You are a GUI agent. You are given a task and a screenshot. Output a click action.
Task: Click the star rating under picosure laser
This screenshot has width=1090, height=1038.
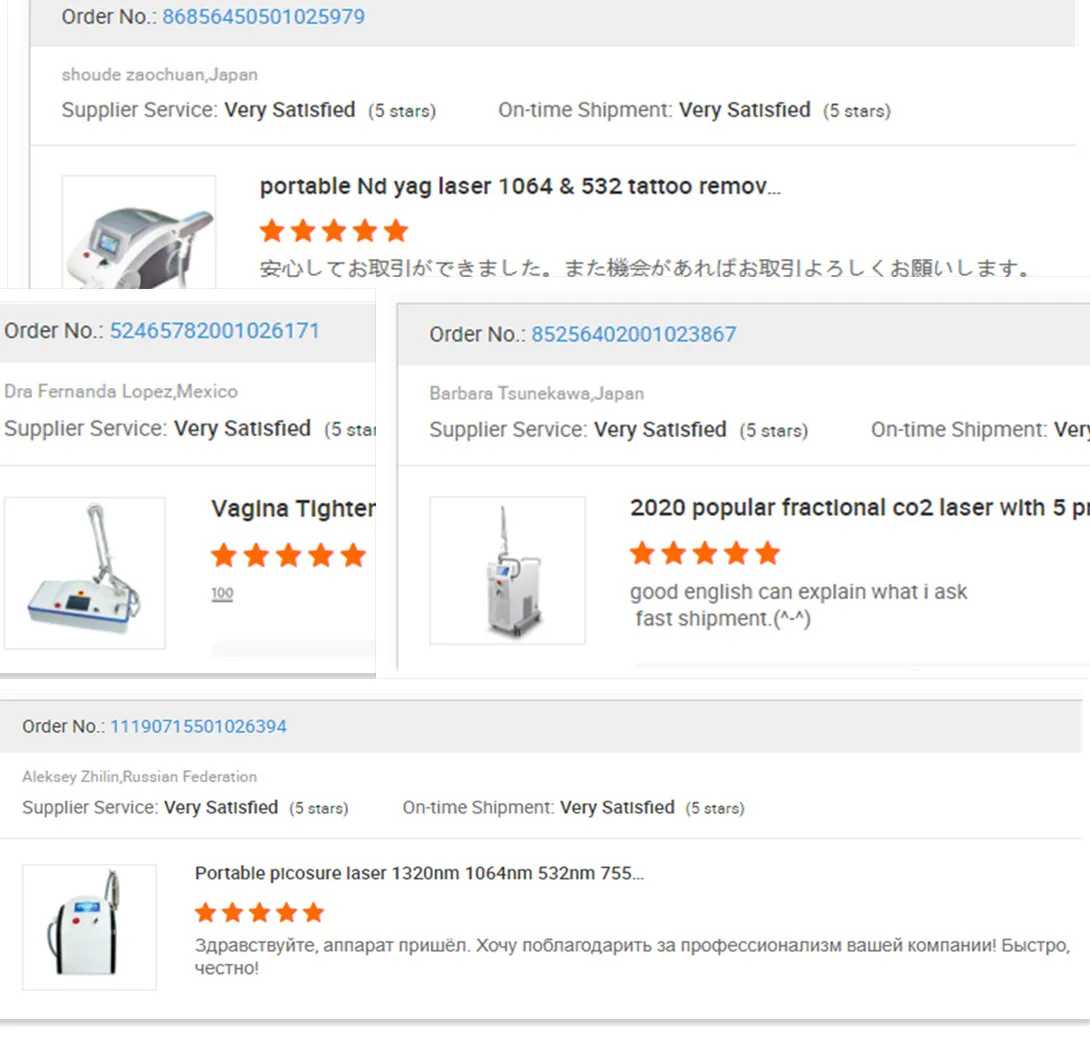coord(260,912)
